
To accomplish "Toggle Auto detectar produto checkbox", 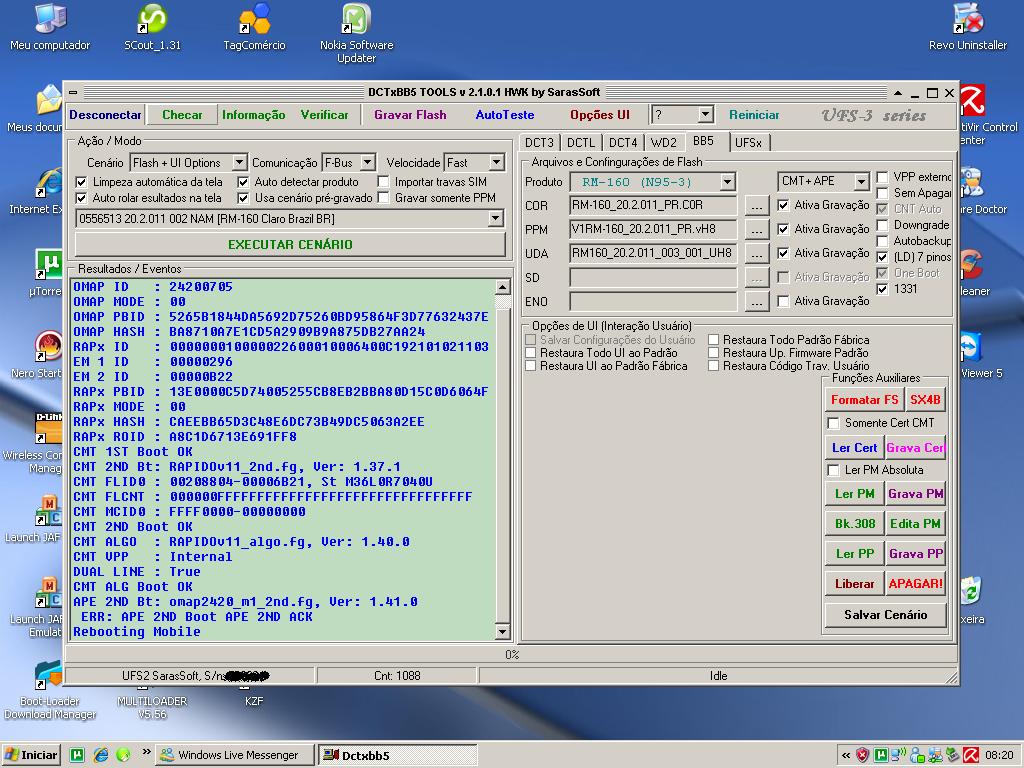I will tap(243, 182).
